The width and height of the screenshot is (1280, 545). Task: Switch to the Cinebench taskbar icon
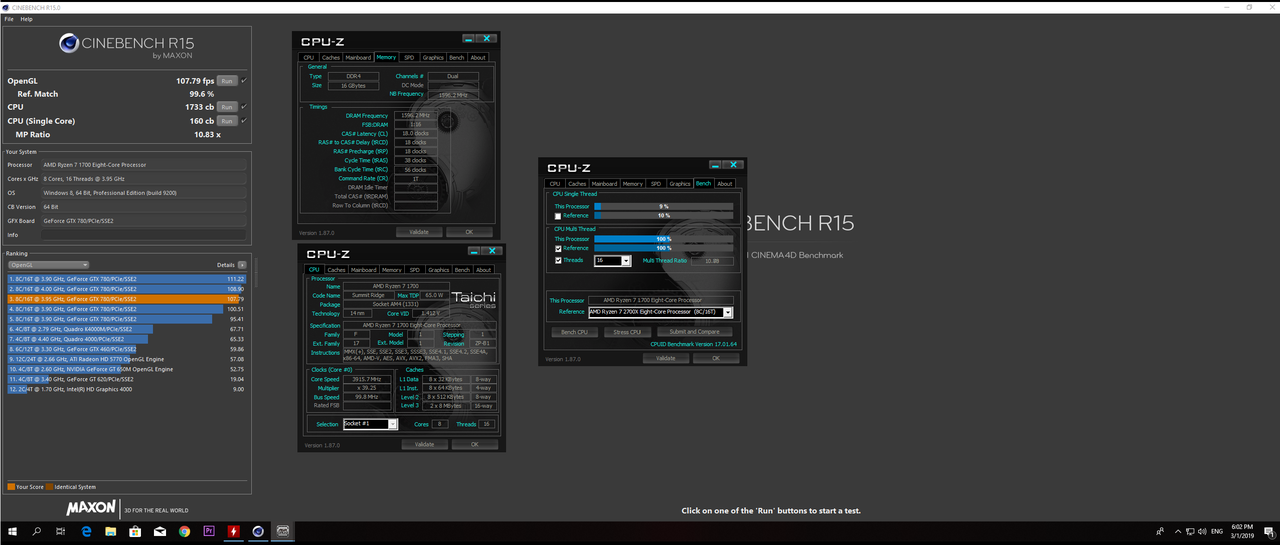click(258, 531)
